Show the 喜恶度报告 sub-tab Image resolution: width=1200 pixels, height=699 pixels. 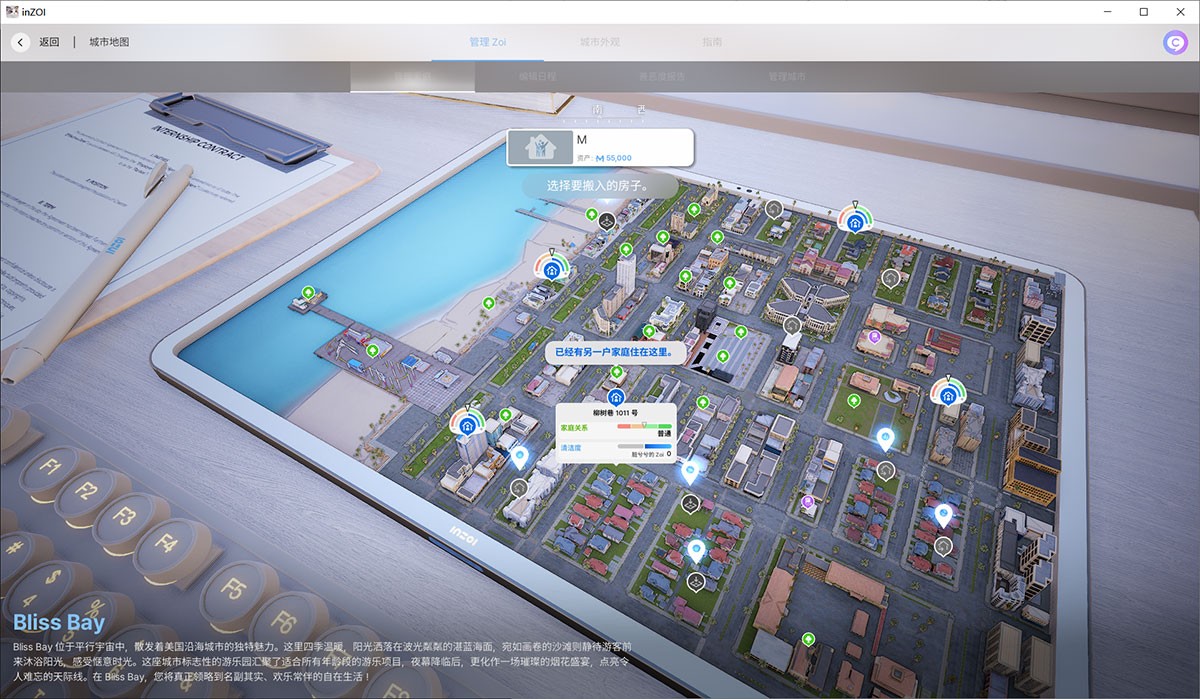pyautogui.click(x=661, y=77)
